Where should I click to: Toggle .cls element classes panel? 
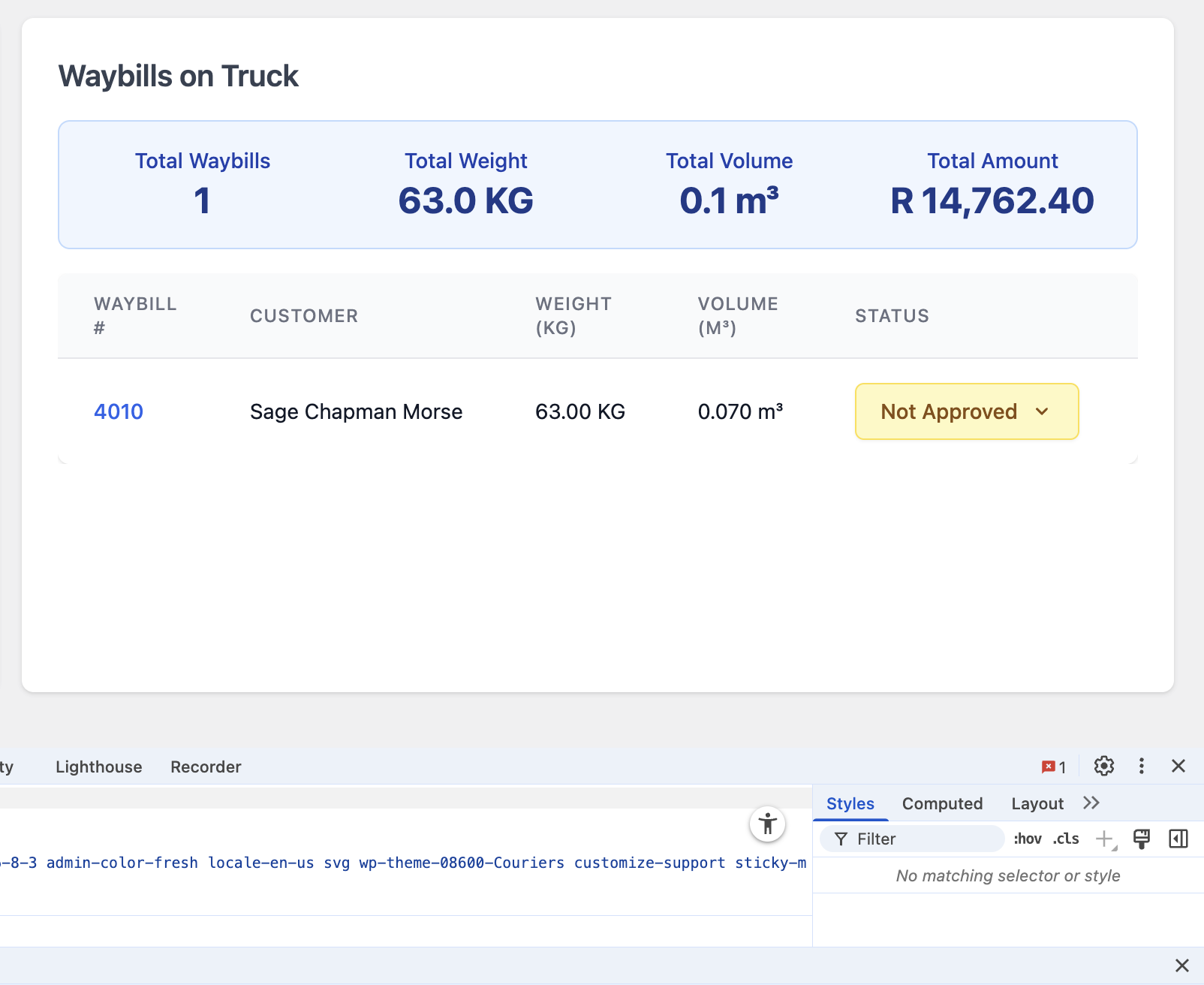1066,839
